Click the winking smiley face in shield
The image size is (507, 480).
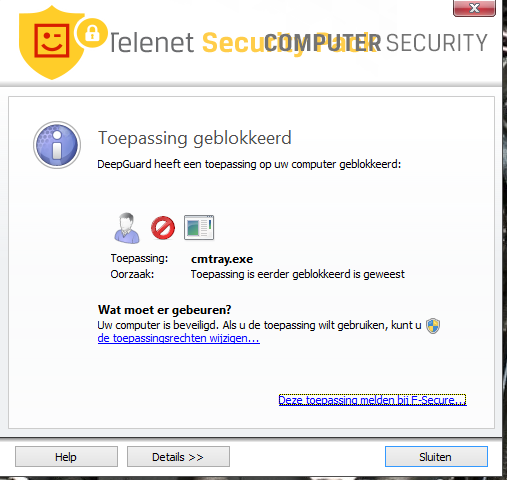click(x=52, y=40)
